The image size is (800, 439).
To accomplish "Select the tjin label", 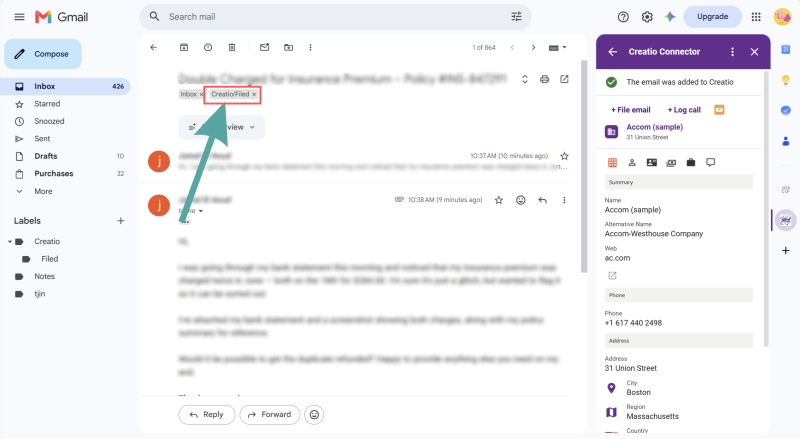I will point(40,294).
